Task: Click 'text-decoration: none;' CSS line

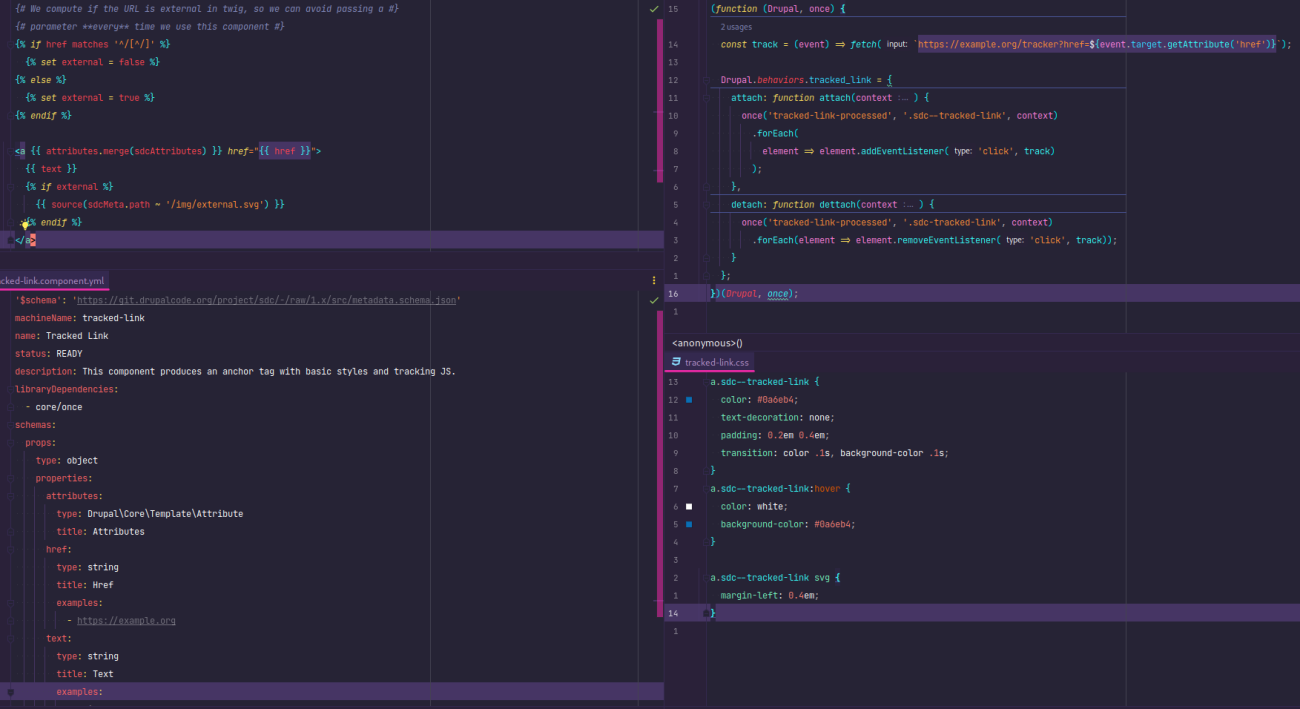Action: tap(777, 417)
